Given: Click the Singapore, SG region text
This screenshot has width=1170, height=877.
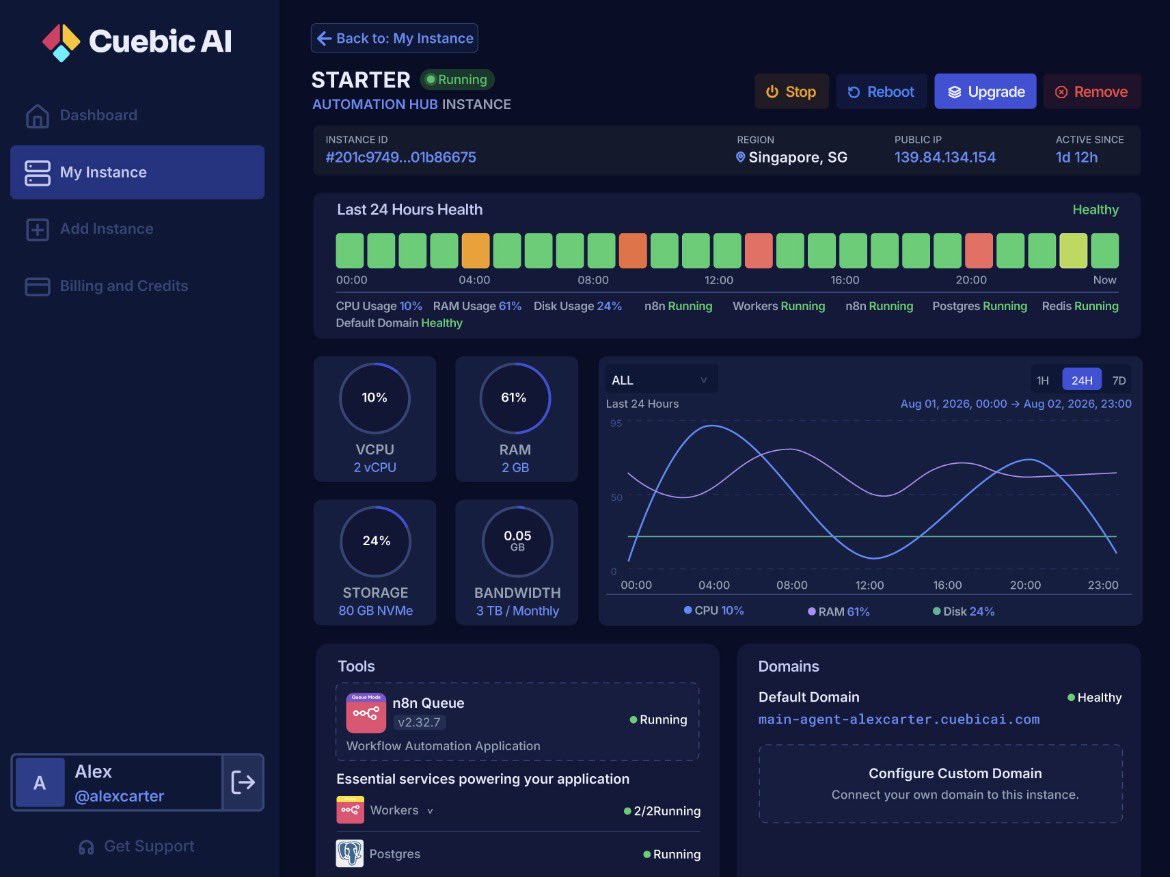Looking at the screenshot, I should pos(798,157).
